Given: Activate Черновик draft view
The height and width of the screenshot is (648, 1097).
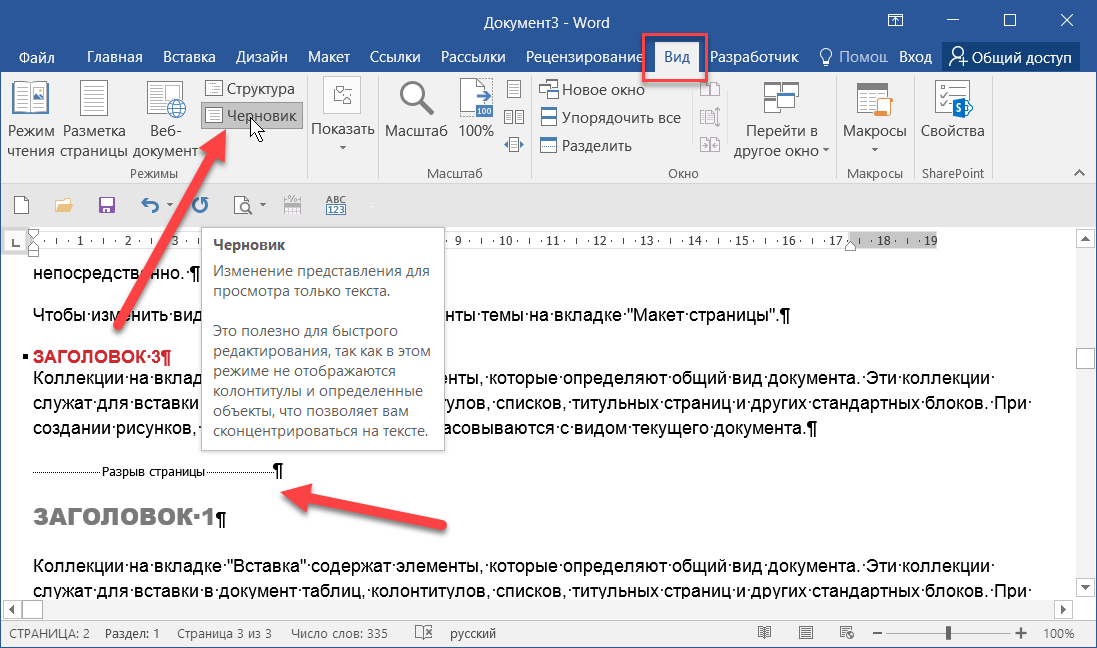Looking at the screenshot, I should pos(252,116).
